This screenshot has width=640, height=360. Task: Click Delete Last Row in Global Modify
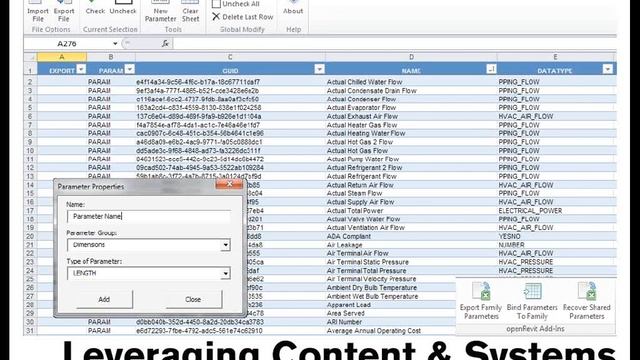(x=242, y=17)
